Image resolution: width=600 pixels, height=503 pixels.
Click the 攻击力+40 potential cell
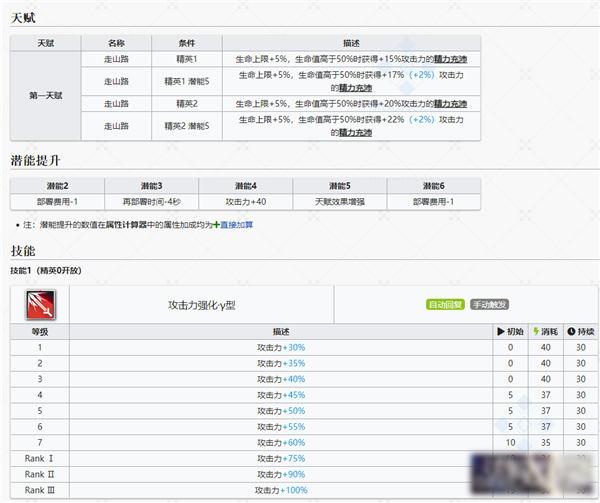246,202
